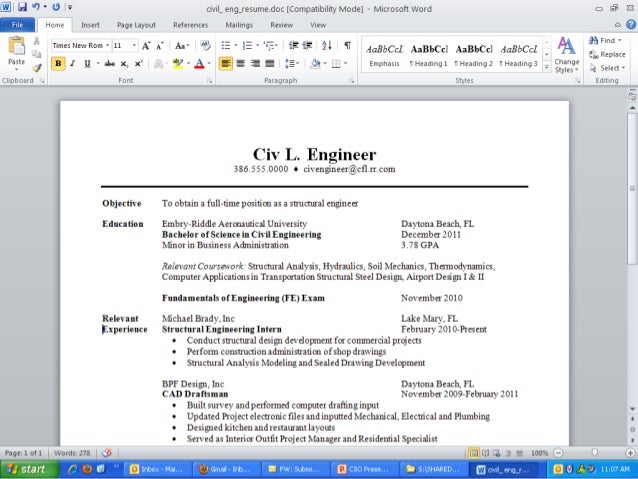Switch to the Review tab
638x479 pixels.
coord(282,25)
